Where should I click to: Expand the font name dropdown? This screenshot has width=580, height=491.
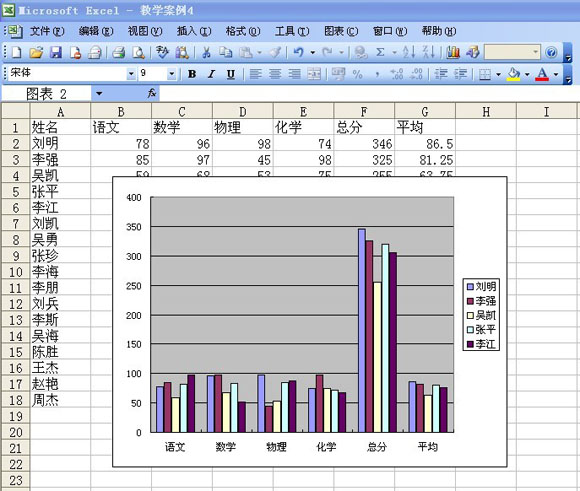(x=131, y=74)
